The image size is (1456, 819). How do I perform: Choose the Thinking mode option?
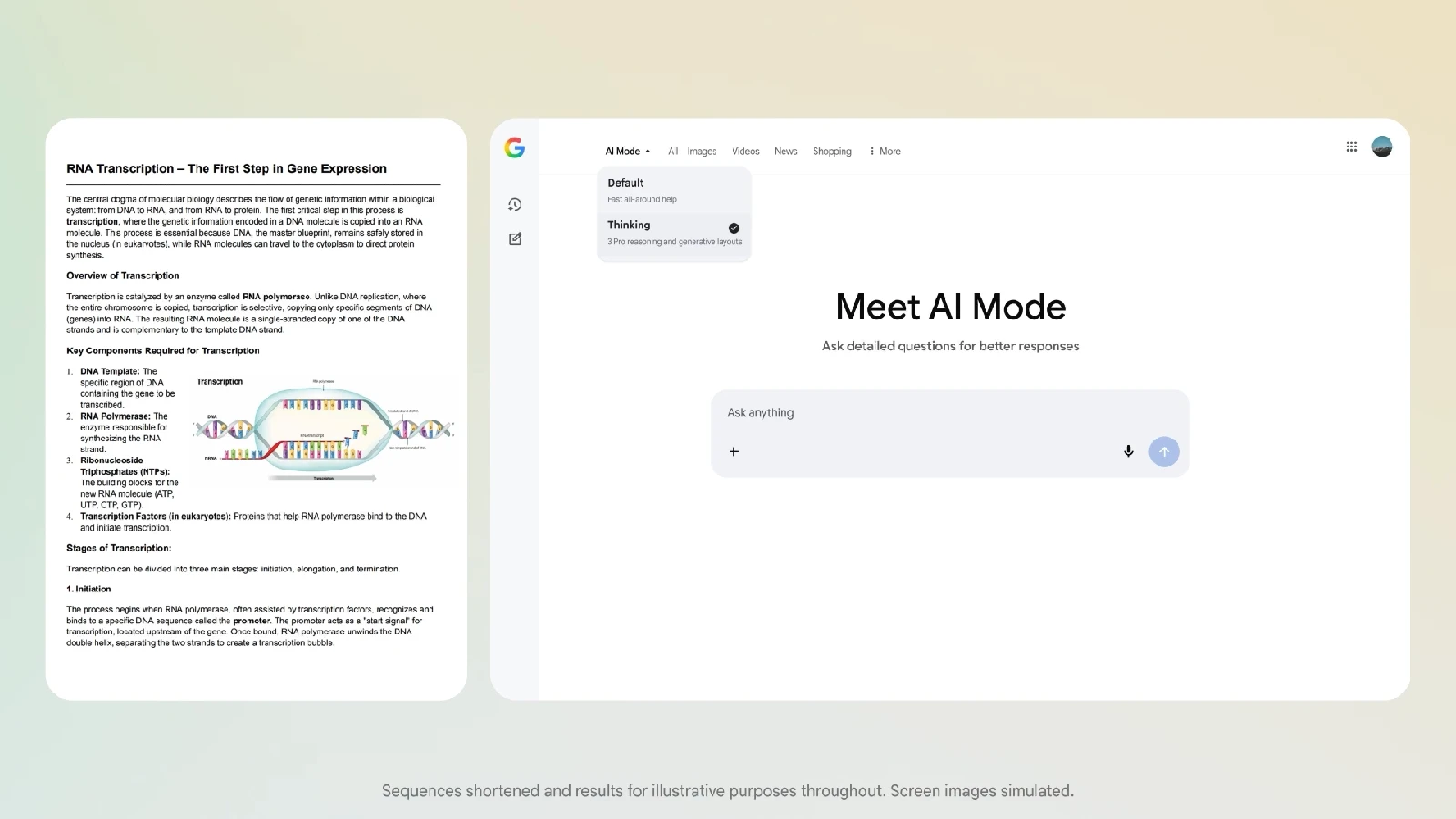[664, 232]
